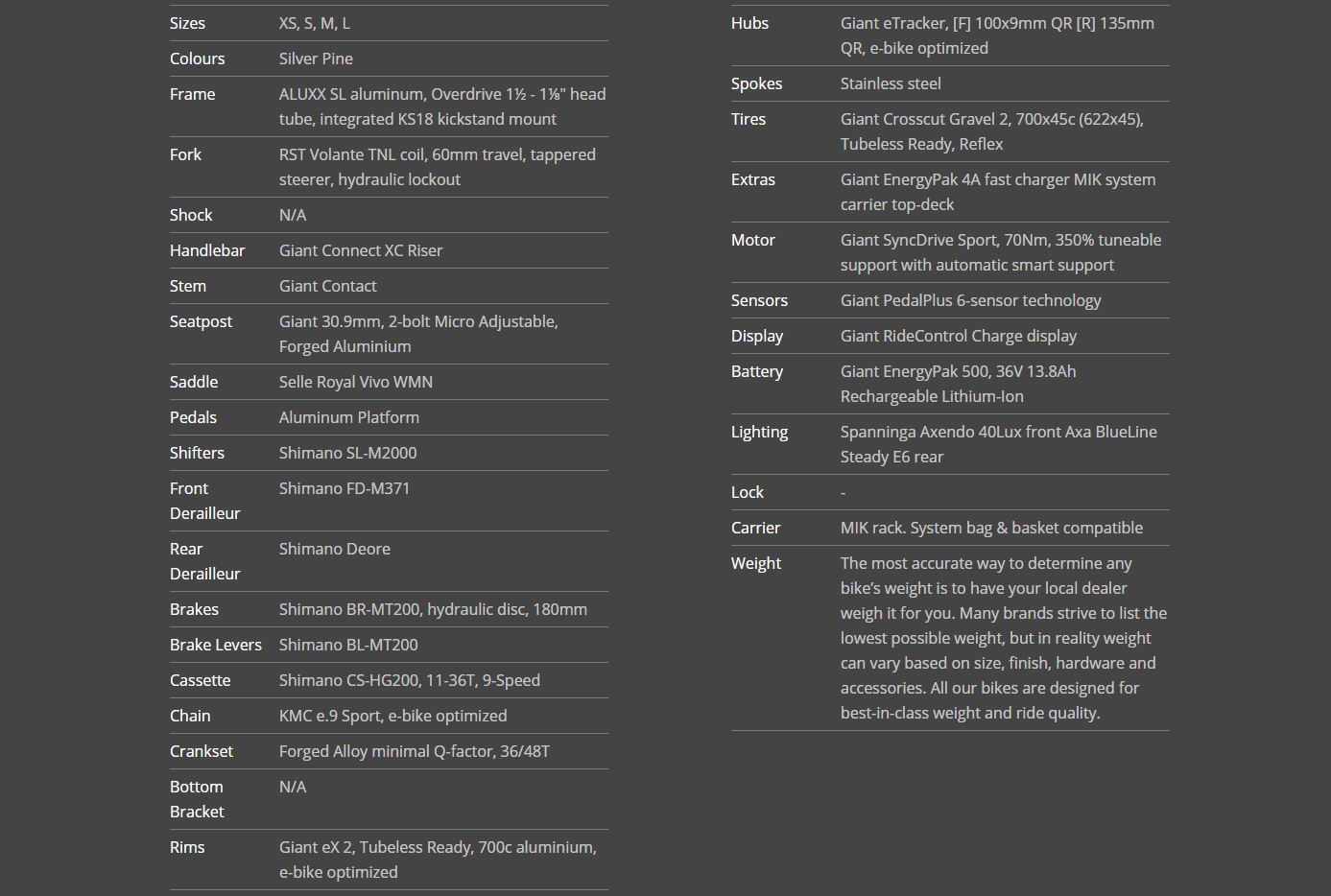This screenshot has height=896, width=1331.
Task: Click the Giant Crosscut Gravel 2 tires text
Action: click(991, 131)
